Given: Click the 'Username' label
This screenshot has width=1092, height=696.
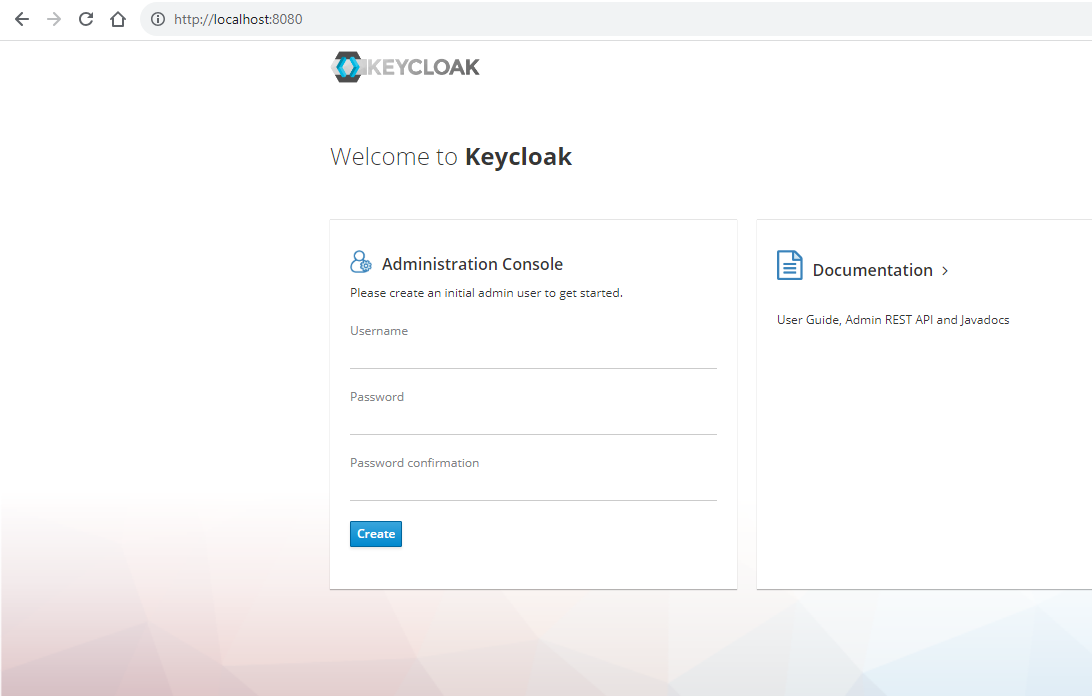Looking at the screenshot, I should click(379, 331).
